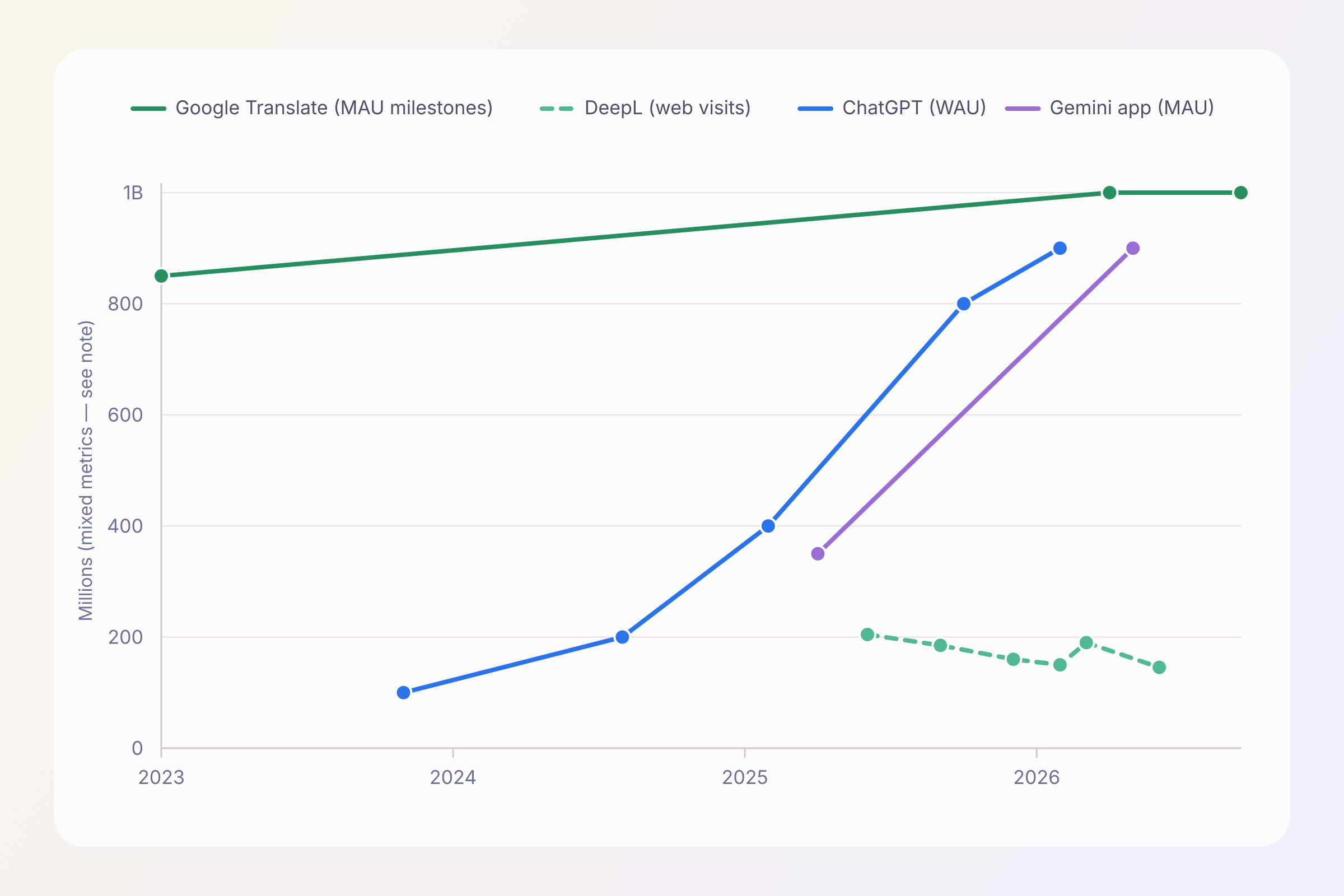The image size is (1344, 896).
Task: Click the purple Gemini legend line swatch
Action: point(1023,109)
